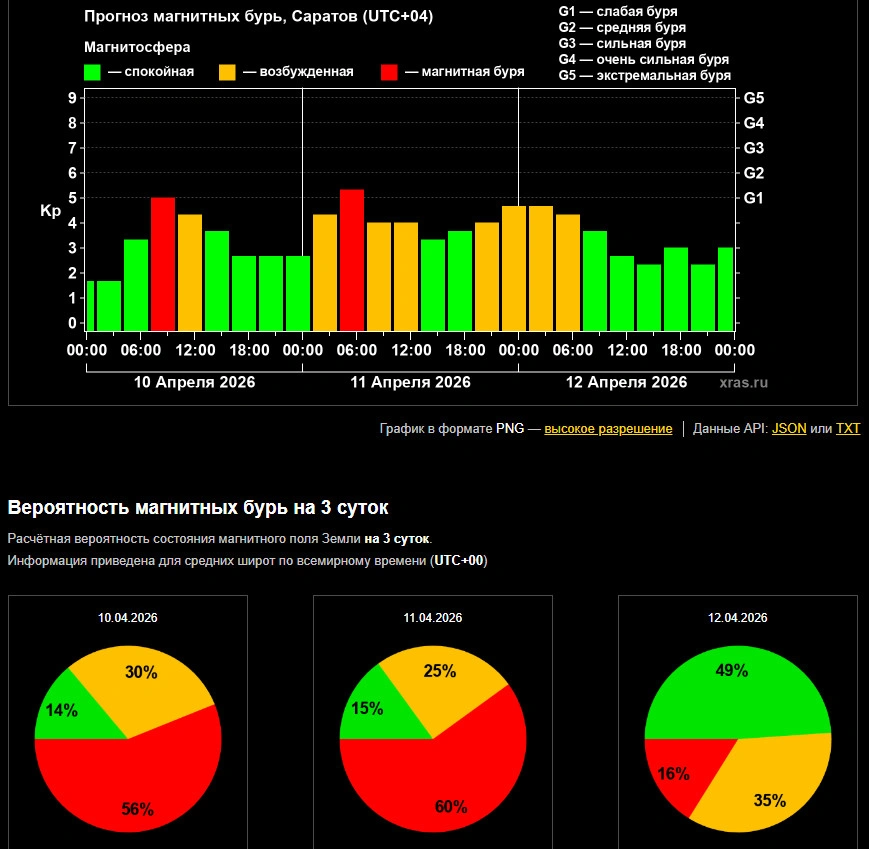Screen dimensions: 869x849
Task: Click the red магнитная буря legend swatch
Action: 390,72
